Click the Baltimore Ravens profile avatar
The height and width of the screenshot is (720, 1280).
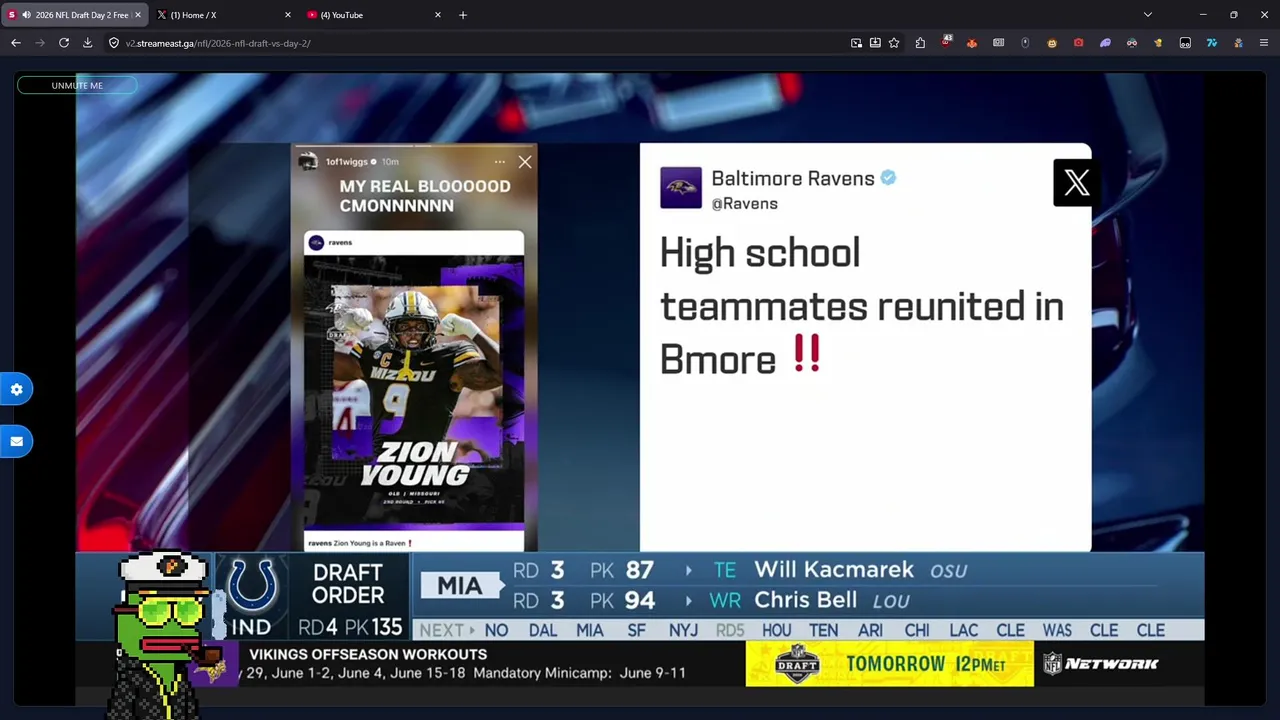point(681,188)
